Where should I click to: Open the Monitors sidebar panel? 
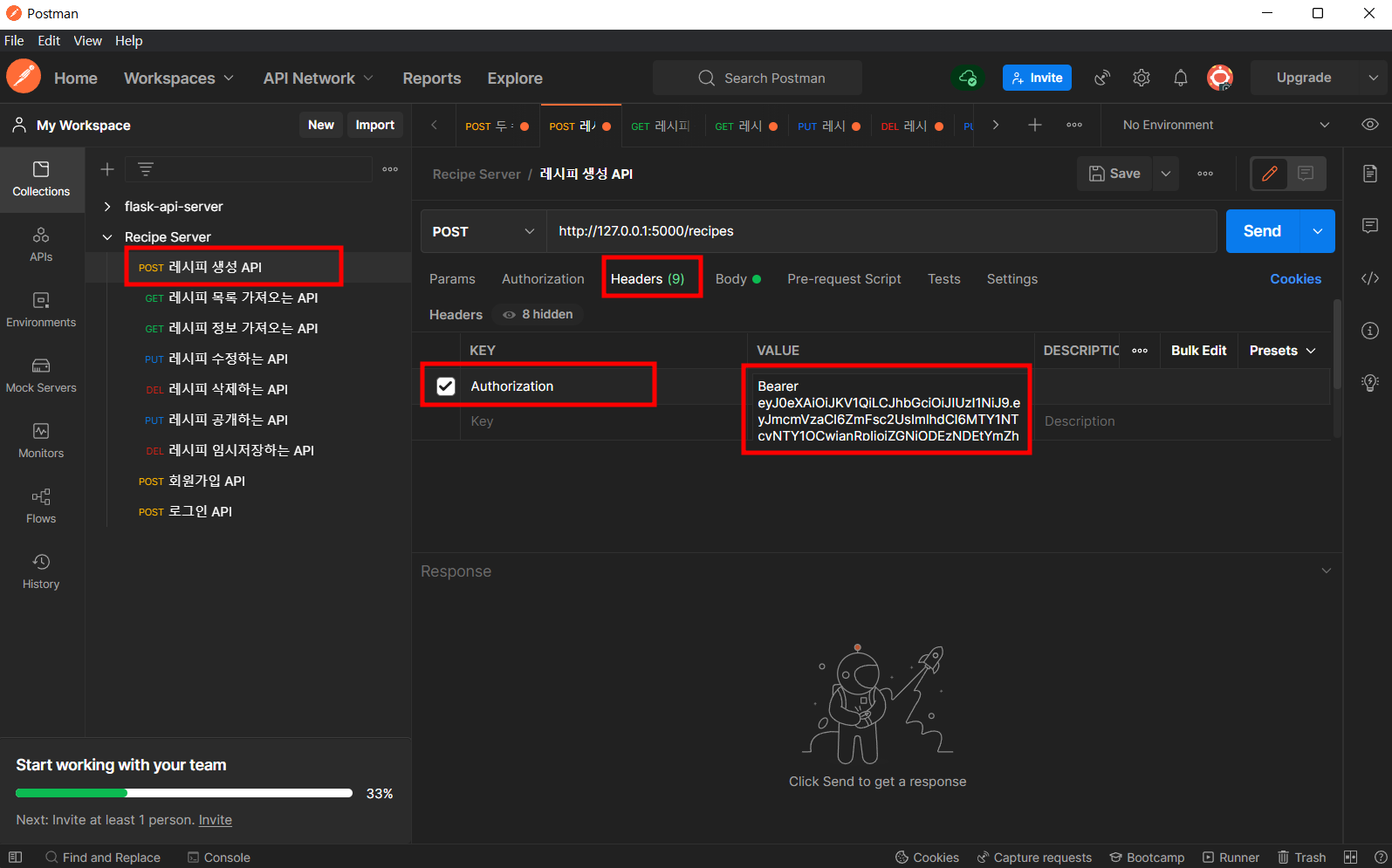coord(41,441)
